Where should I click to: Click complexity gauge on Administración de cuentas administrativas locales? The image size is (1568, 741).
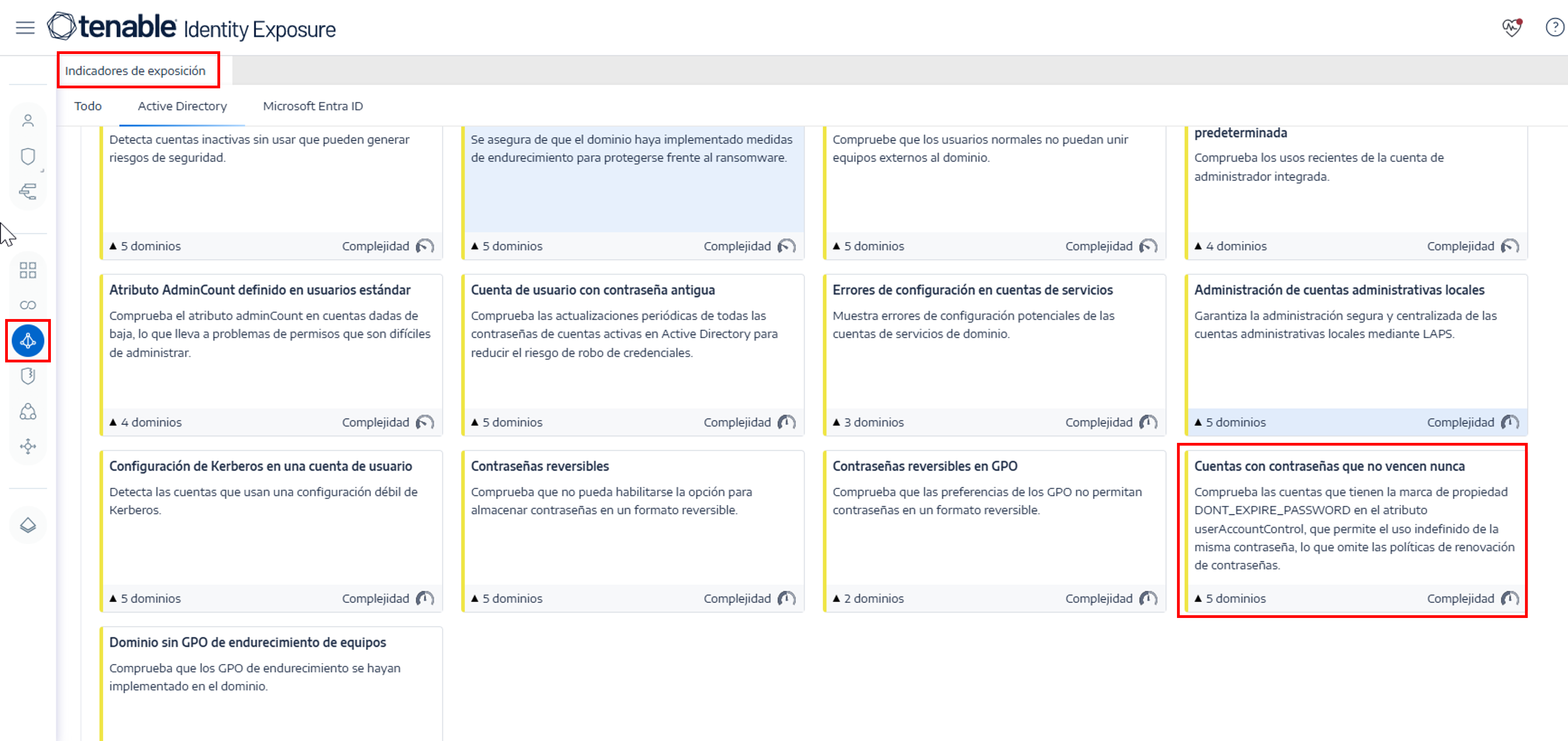pos(1510,422)
